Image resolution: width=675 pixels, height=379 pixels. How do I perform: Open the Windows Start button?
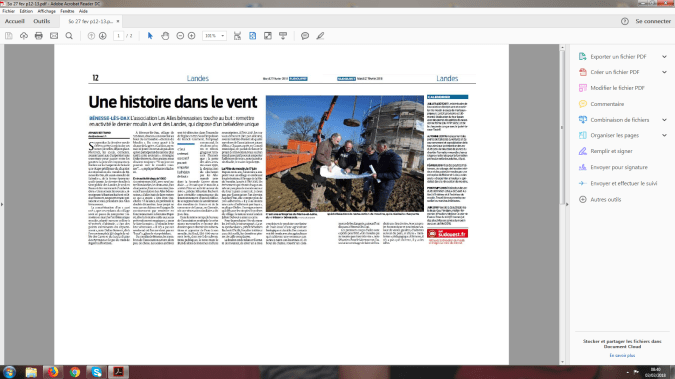9,372
